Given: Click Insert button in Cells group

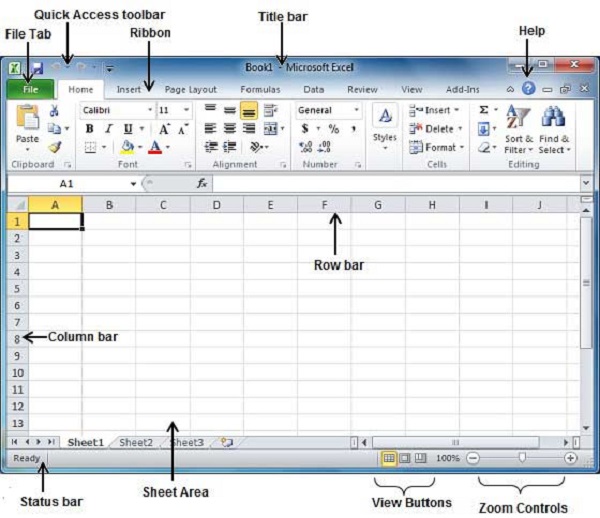Looking at the screenshot, I should point(434,110).
